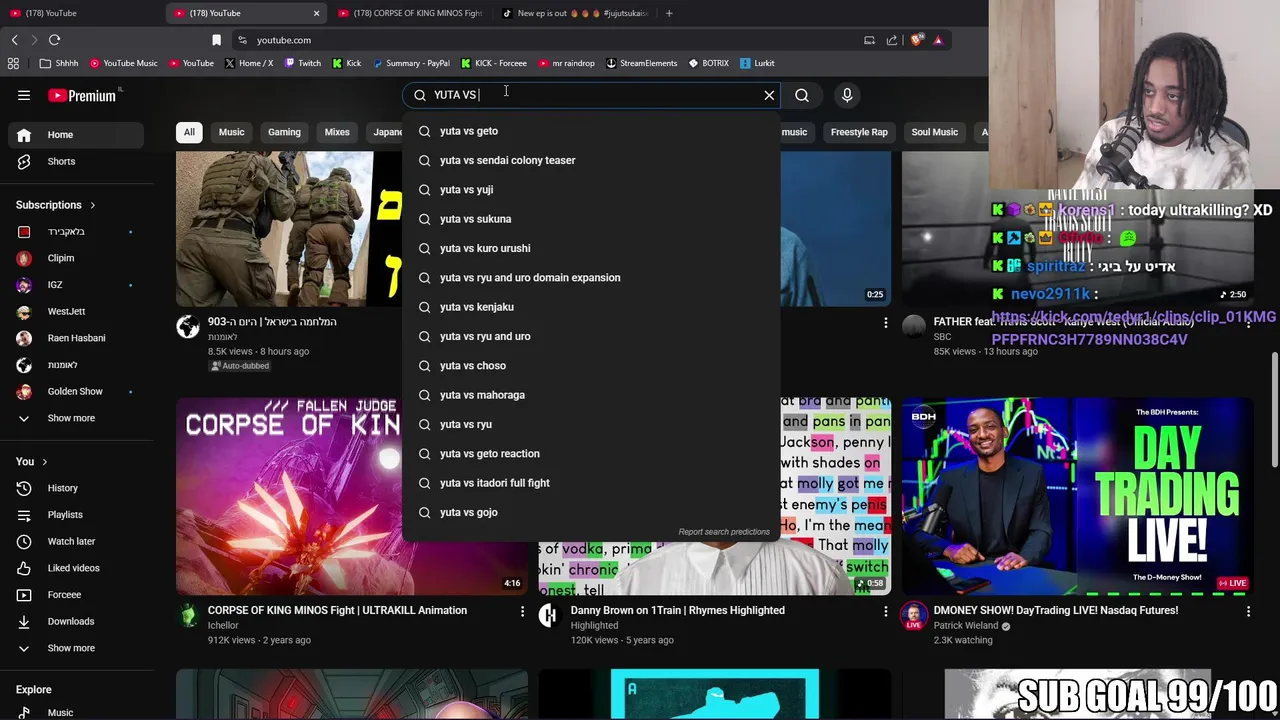Expand the You section arrow
This screenshot has width=1280, height=720.
click(44, 462)
